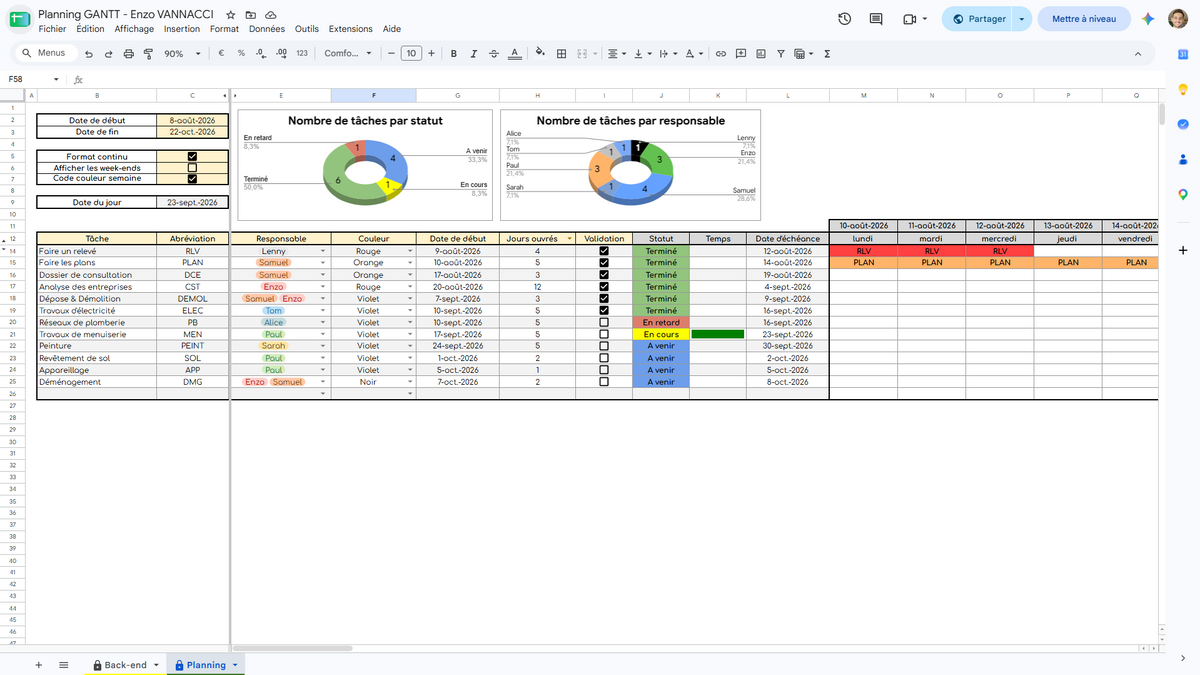This screenshot has height=675, width=1200.
Task: Open the fill color picker
Action: 541,54
